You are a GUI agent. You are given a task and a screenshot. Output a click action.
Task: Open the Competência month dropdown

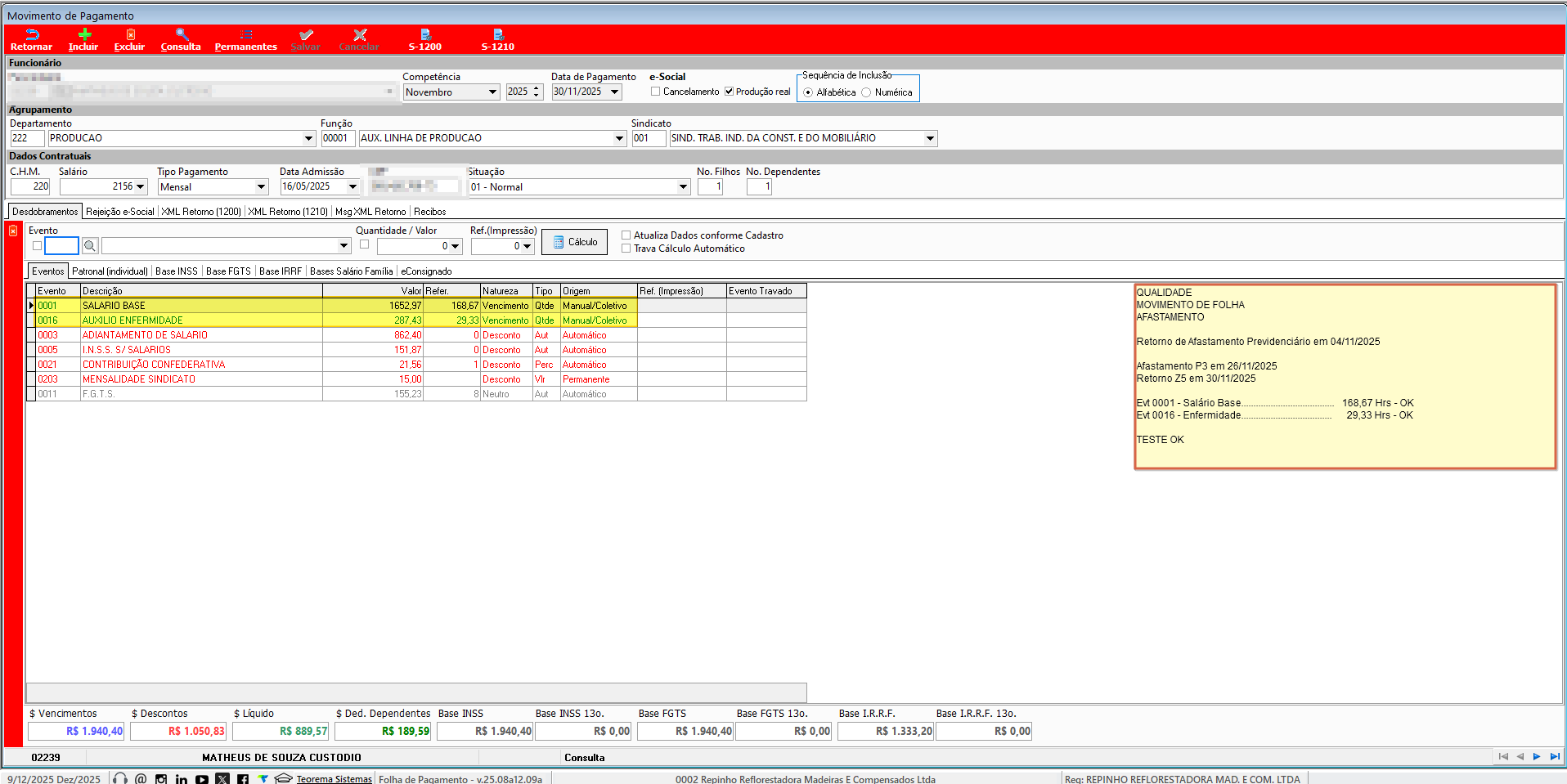(492, 92)
